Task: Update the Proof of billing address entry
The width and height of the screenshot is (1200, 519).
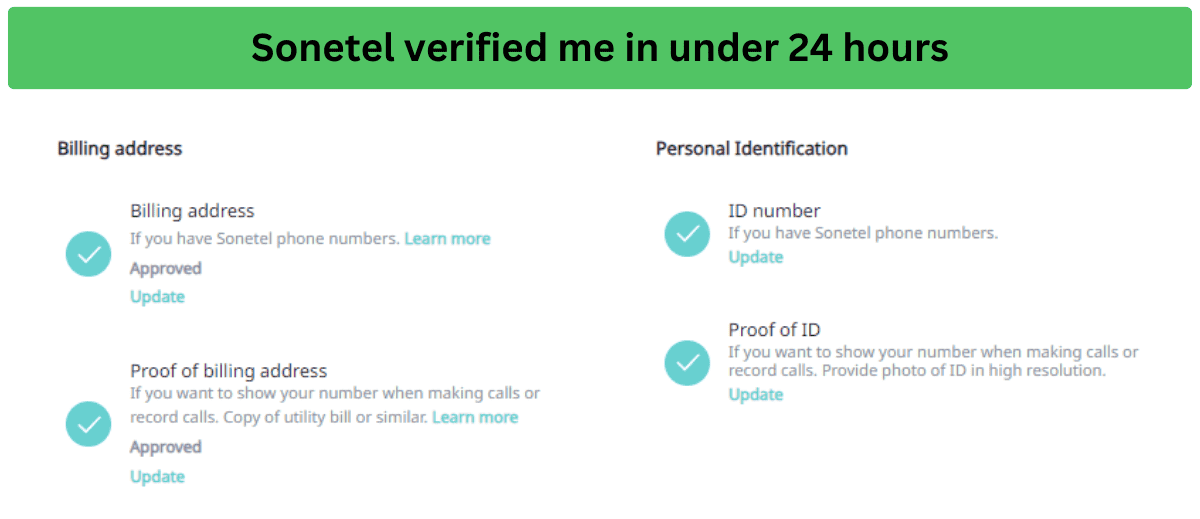Action: pos(157,477)
